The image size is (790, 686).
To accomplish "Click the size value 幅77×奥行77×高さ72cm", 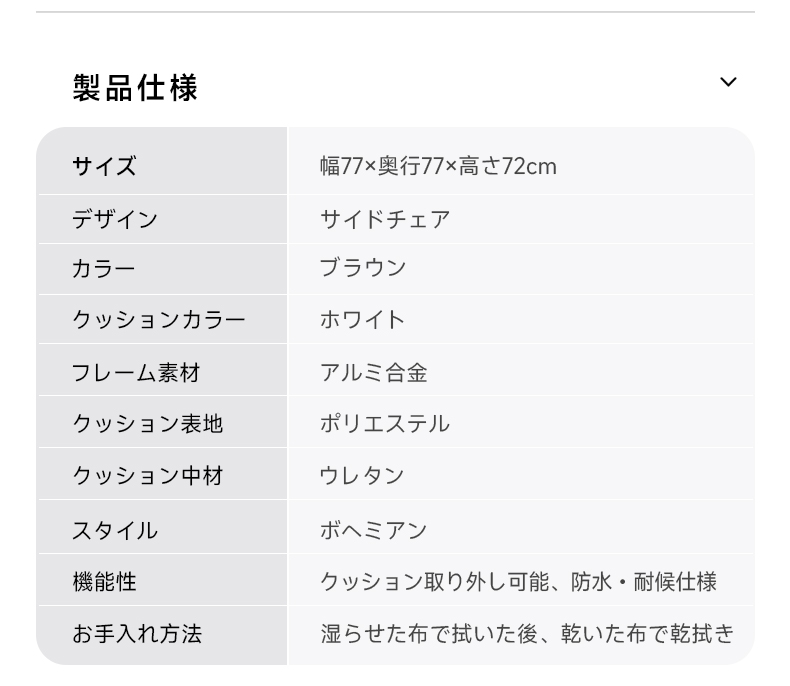I will pos(438,166).
